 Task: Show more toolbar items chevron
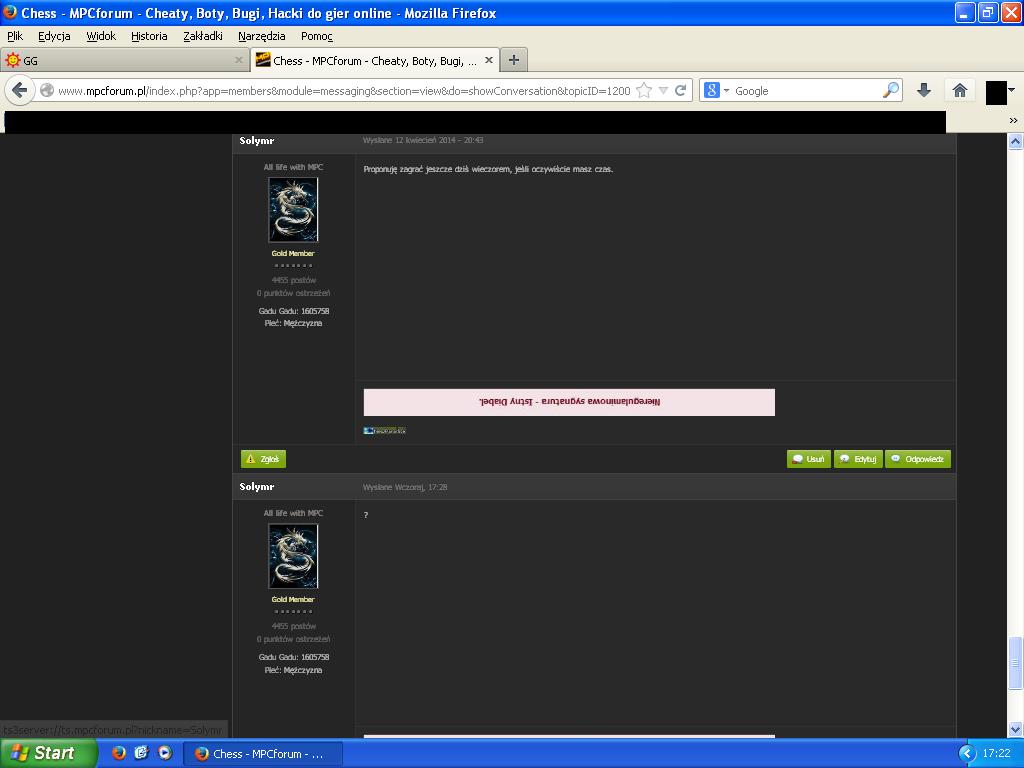(1013, 120)
